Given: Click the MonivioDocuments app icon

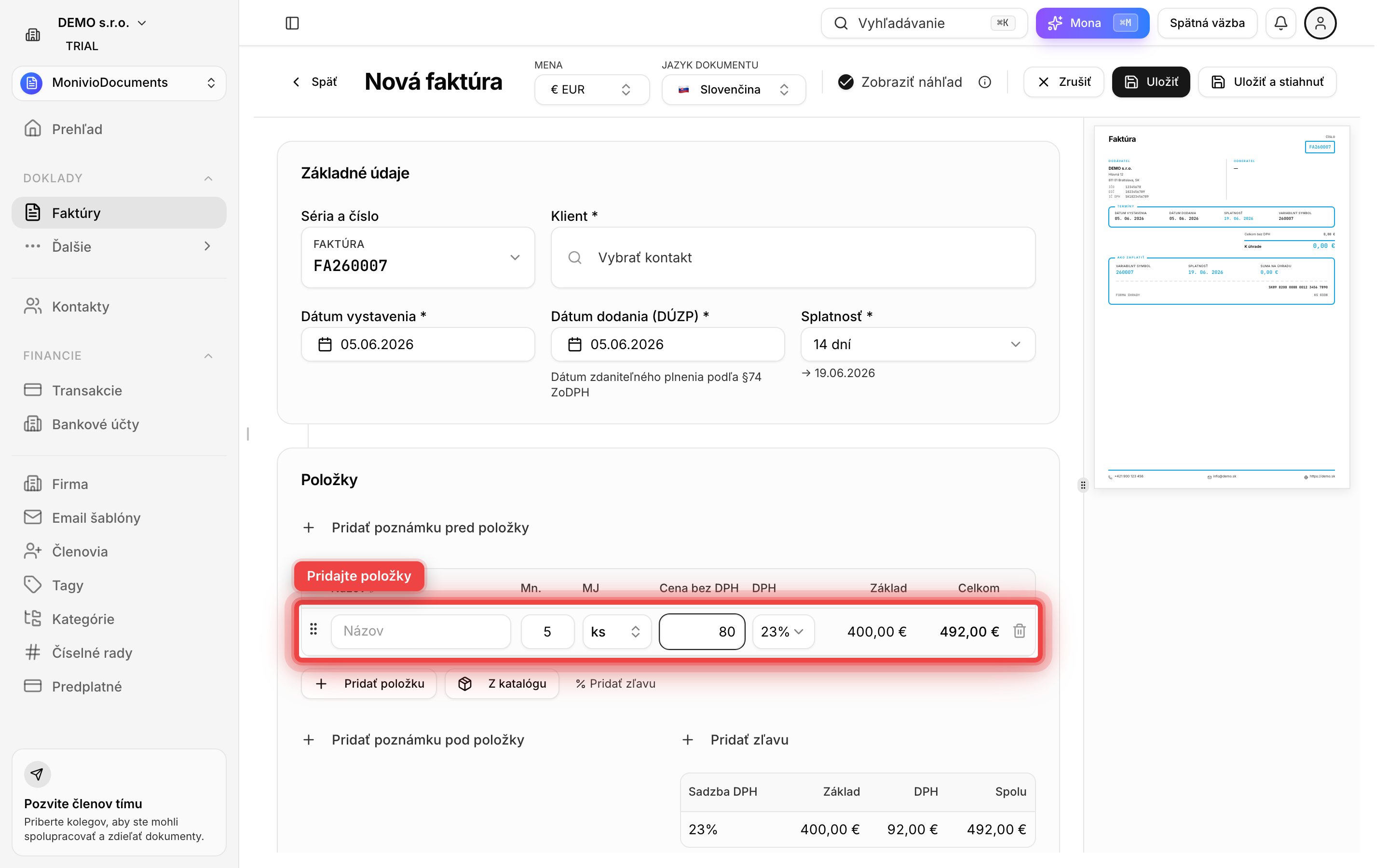Looking at the screenshot, I should click(x=31, y=82).
